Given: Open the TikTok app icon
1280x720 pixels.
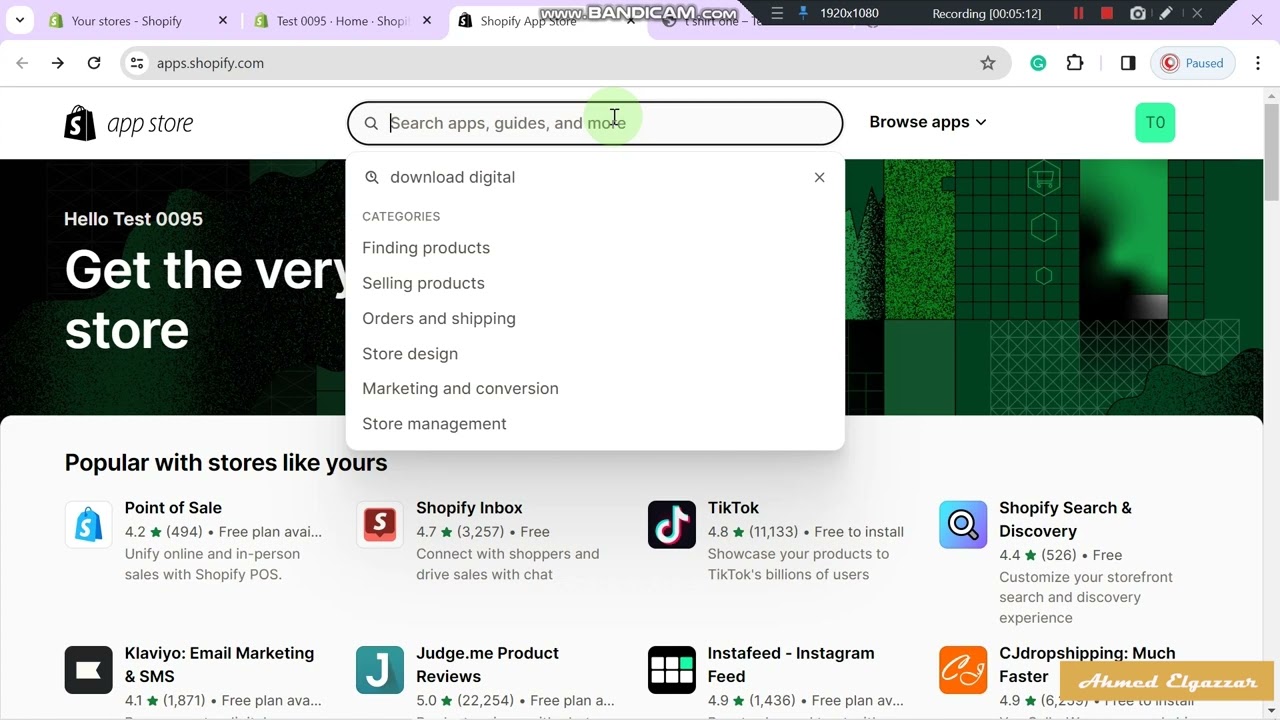Looking at the screenshot, I should click(672, 525).
